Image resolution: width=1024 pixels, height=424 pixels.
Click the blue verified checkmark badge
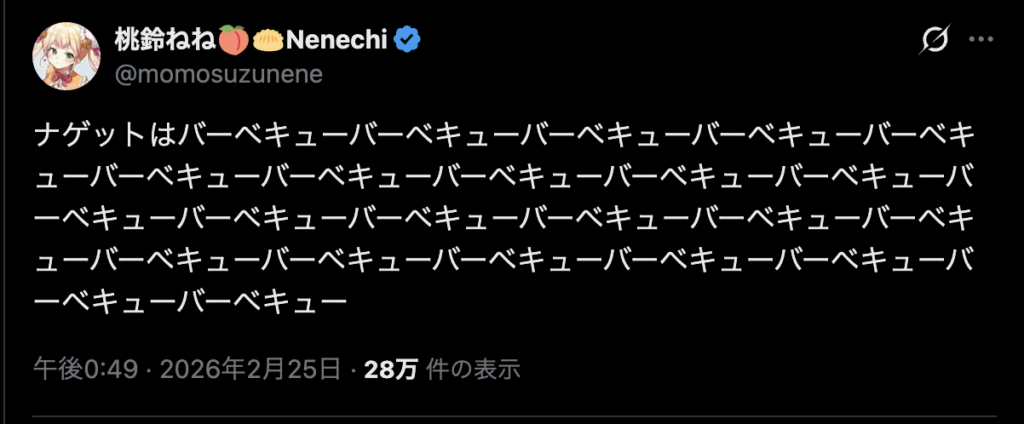point(408,39)
